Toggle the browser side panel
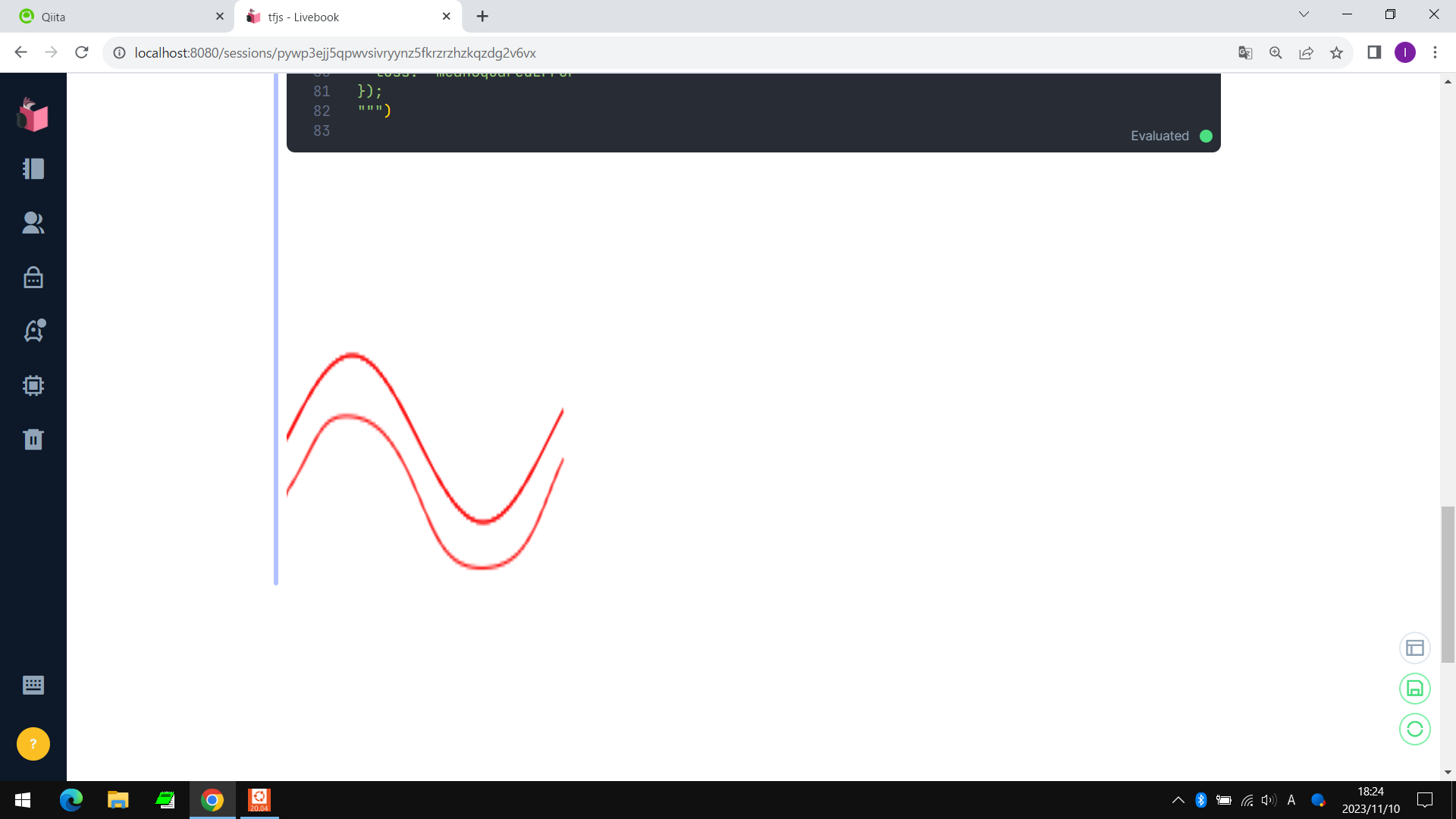 (1374, 52)
